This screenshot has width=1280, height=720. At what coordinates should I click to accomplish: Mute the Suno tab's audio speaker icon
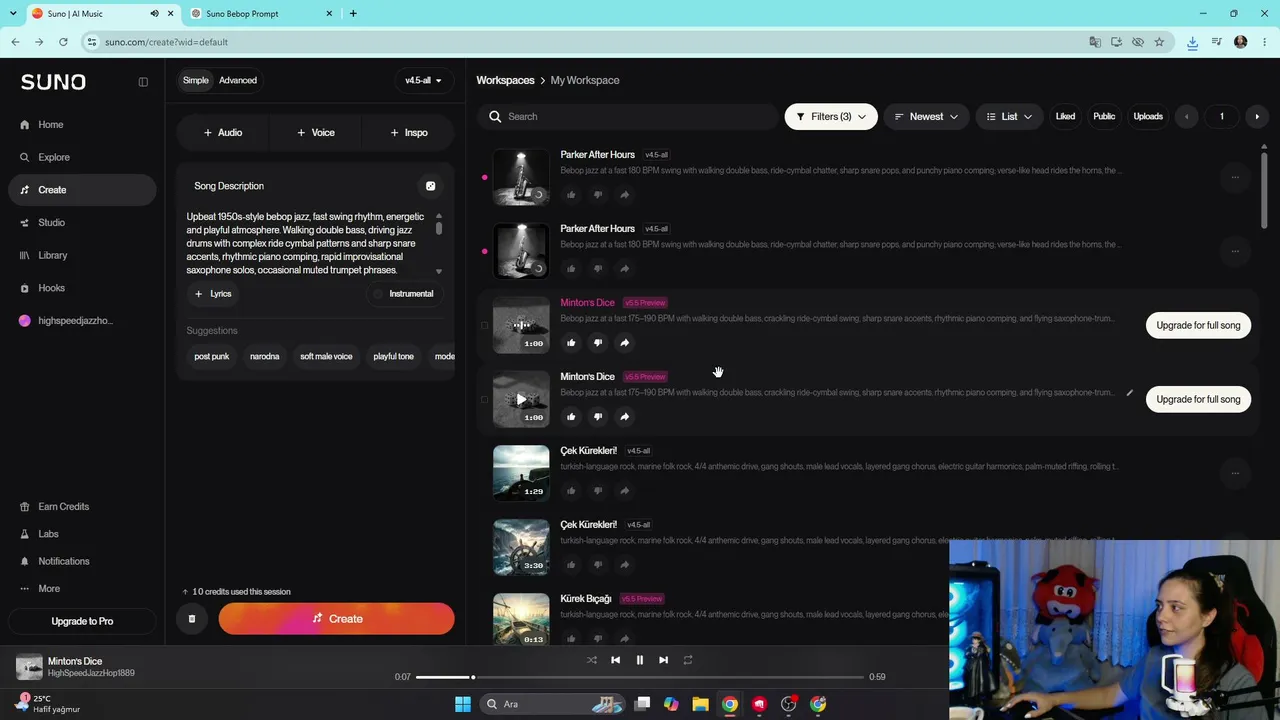(155, 14)
